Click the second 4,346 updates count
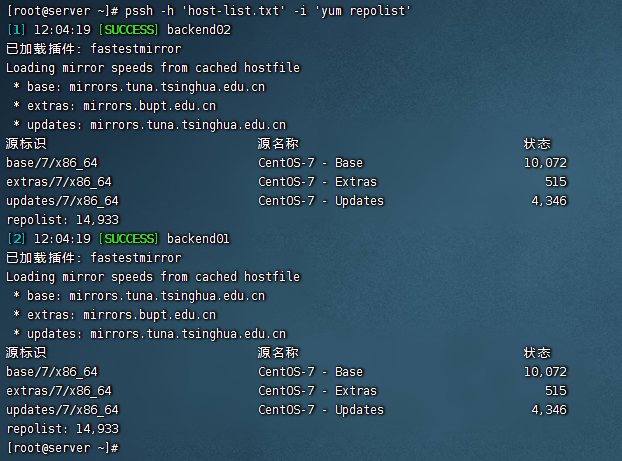Screen dimensions: 622x461 click(549, 410)
